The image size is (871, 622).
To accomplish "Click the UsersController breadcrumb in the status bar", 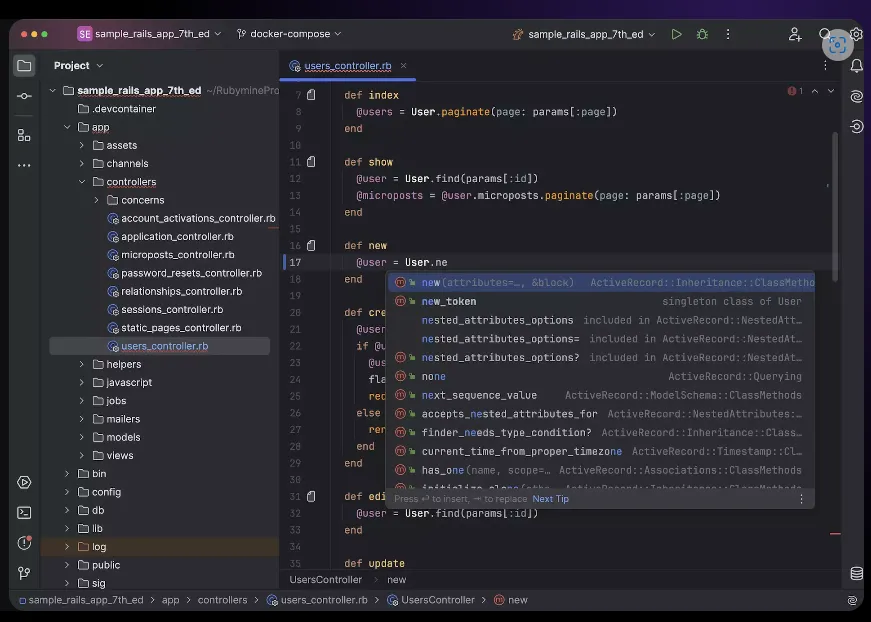I will point(431,600).
